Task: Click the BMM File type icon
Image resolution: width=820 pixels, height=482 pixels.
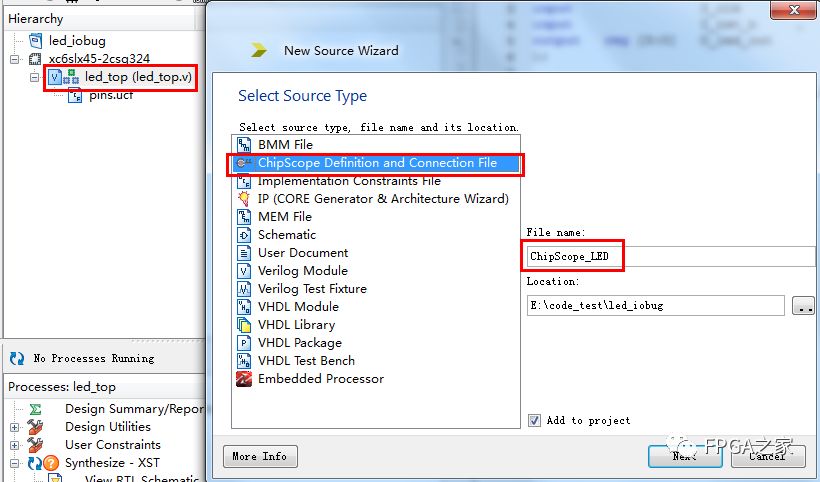Action: click(x=244, y=145)
